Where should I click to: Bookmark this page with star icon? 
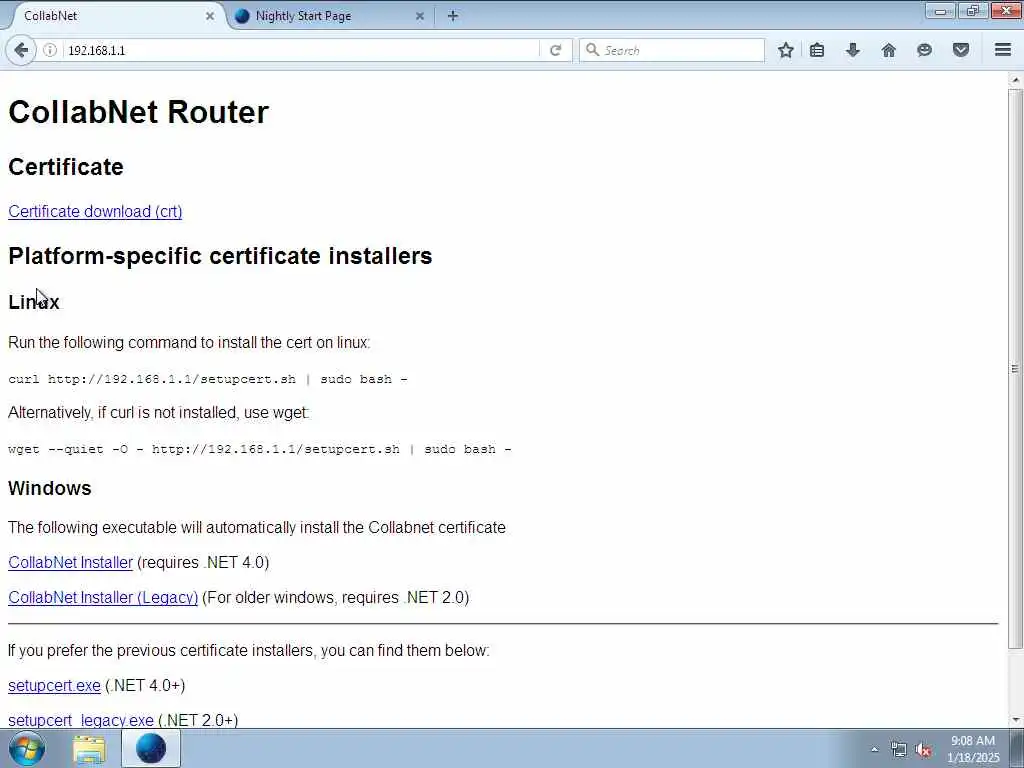(x=786, y=50)
